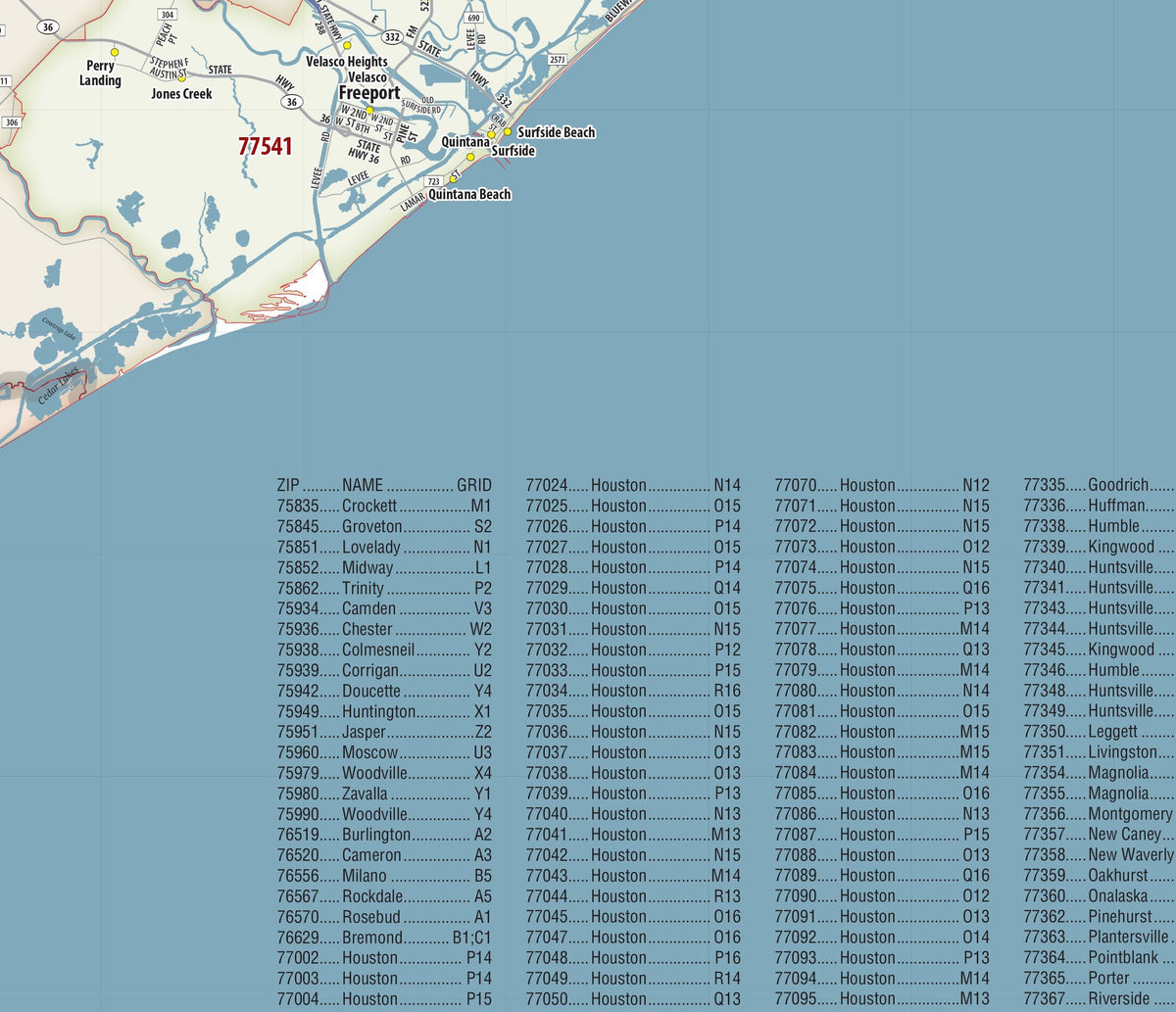Select the Freeport city label

click(369, 93)
